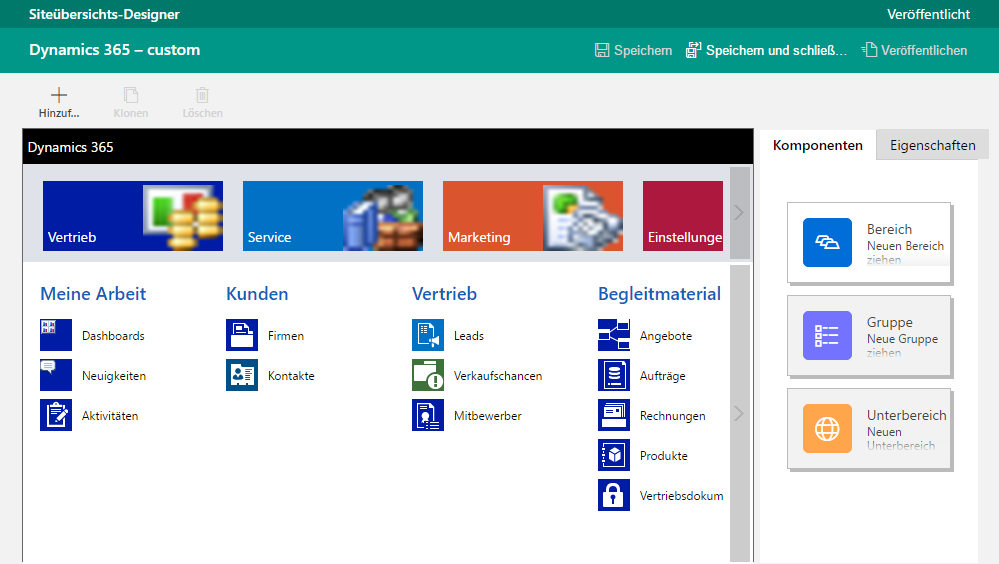The height and width of the screenshot is (564, 999).
Task: Click the Speichern button
Action: coord(633,50)
